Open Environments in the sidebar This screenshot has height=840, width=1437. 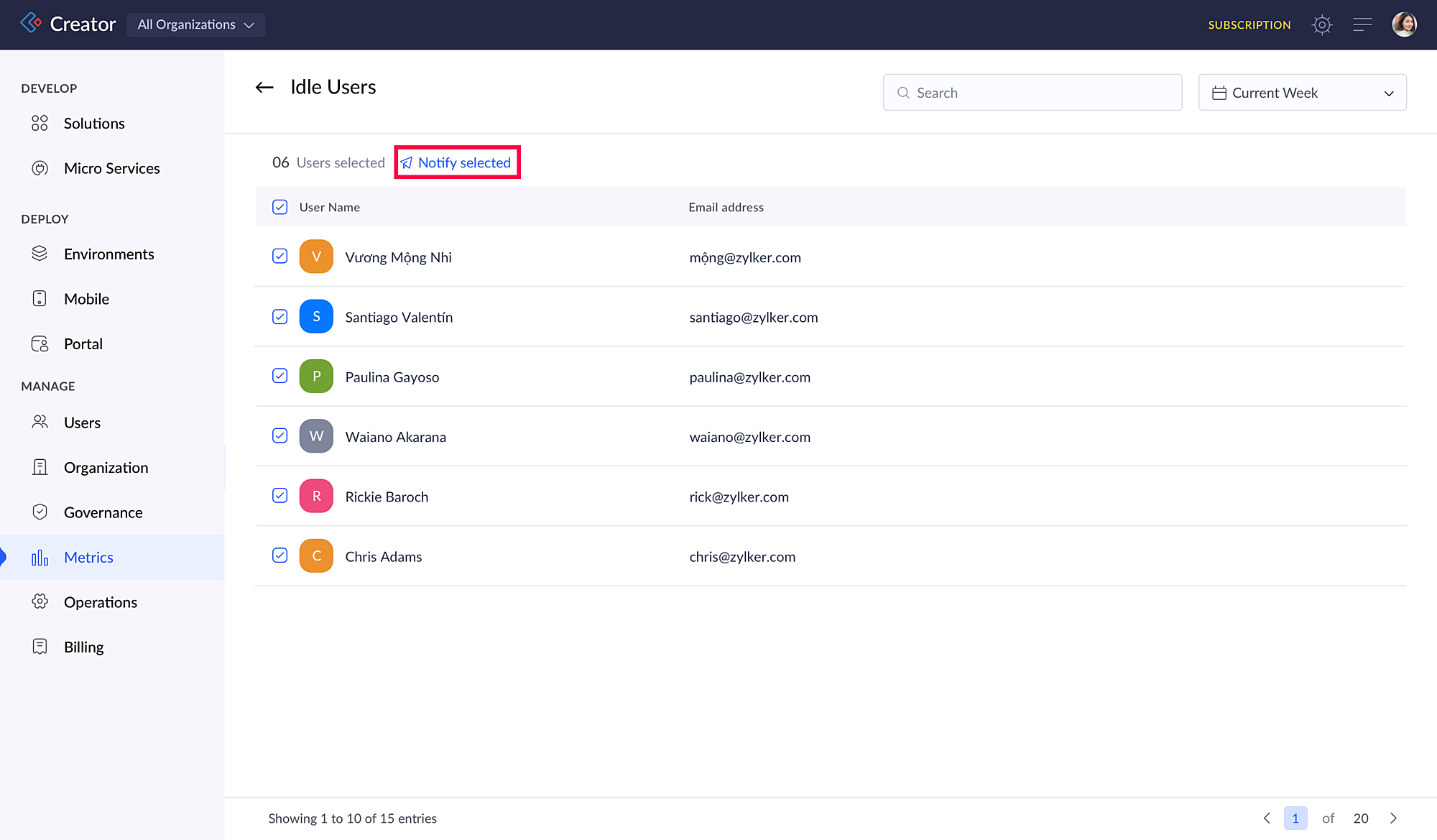(108, 254)
